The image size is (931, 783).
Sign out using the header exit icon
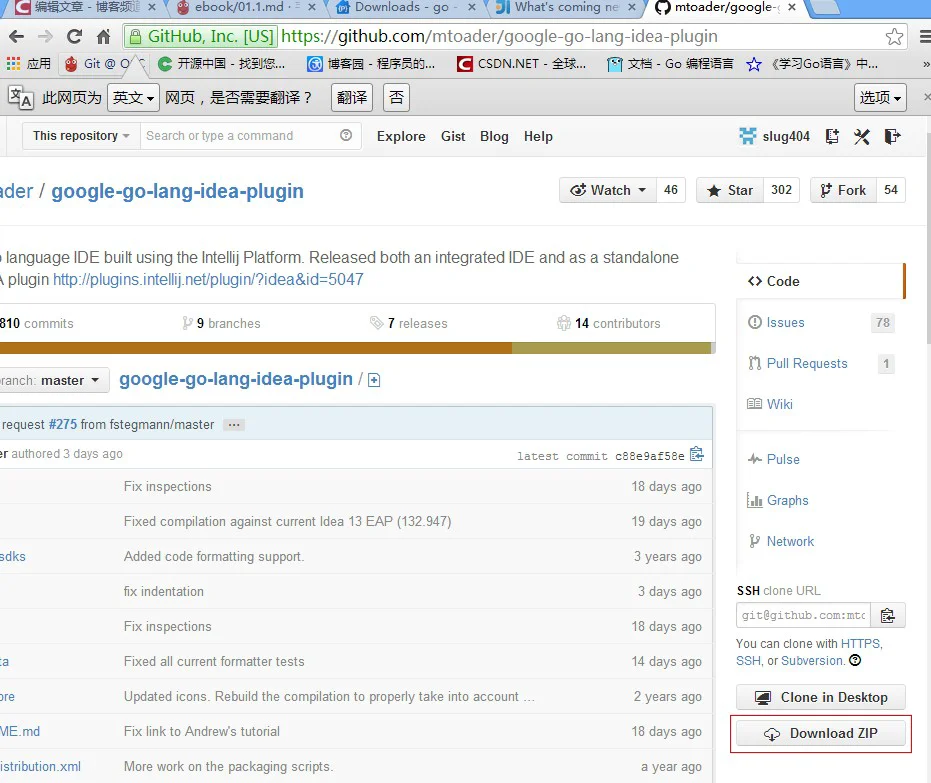892,137
